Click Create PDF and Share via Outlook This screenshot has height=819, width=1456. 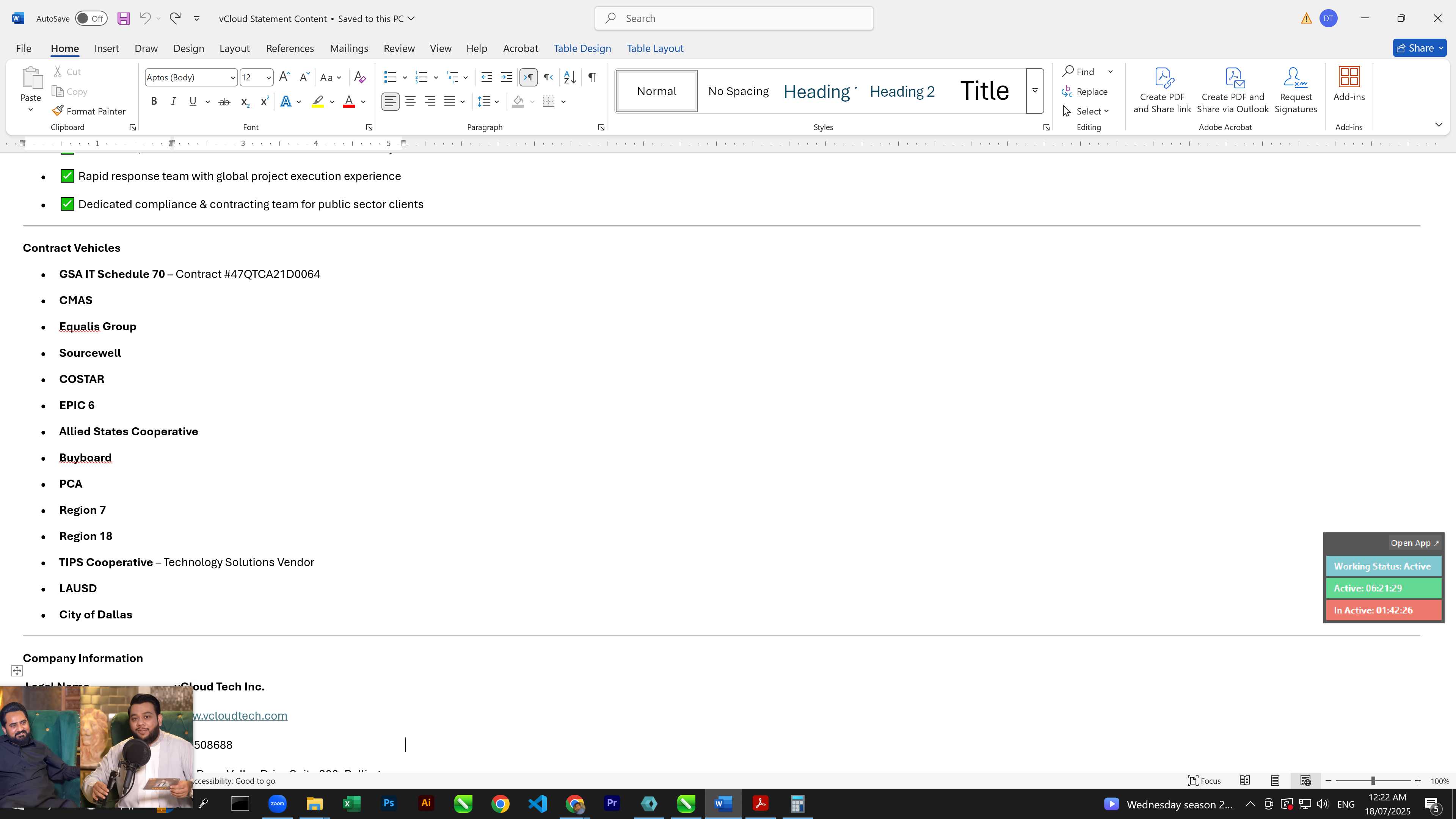coord(1233,91)
